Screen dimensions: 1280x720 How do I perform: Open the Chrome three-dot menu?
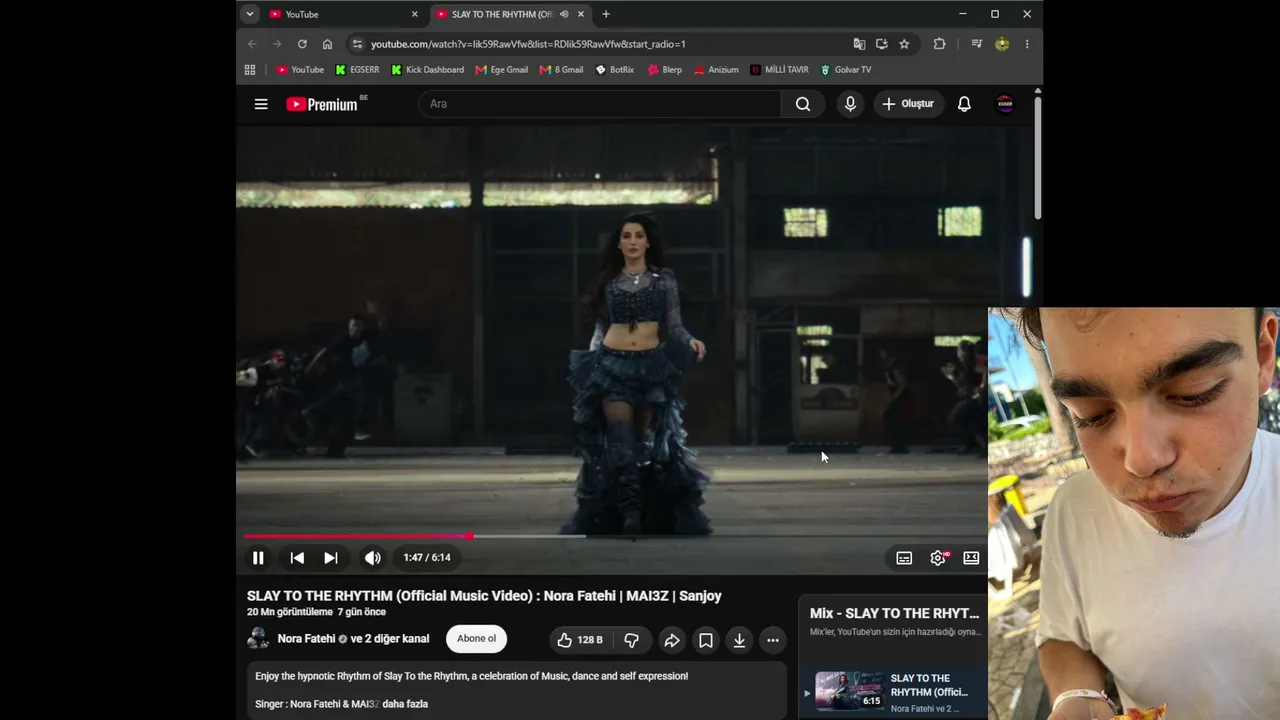pyautogui.click(x=1027, y=44)
